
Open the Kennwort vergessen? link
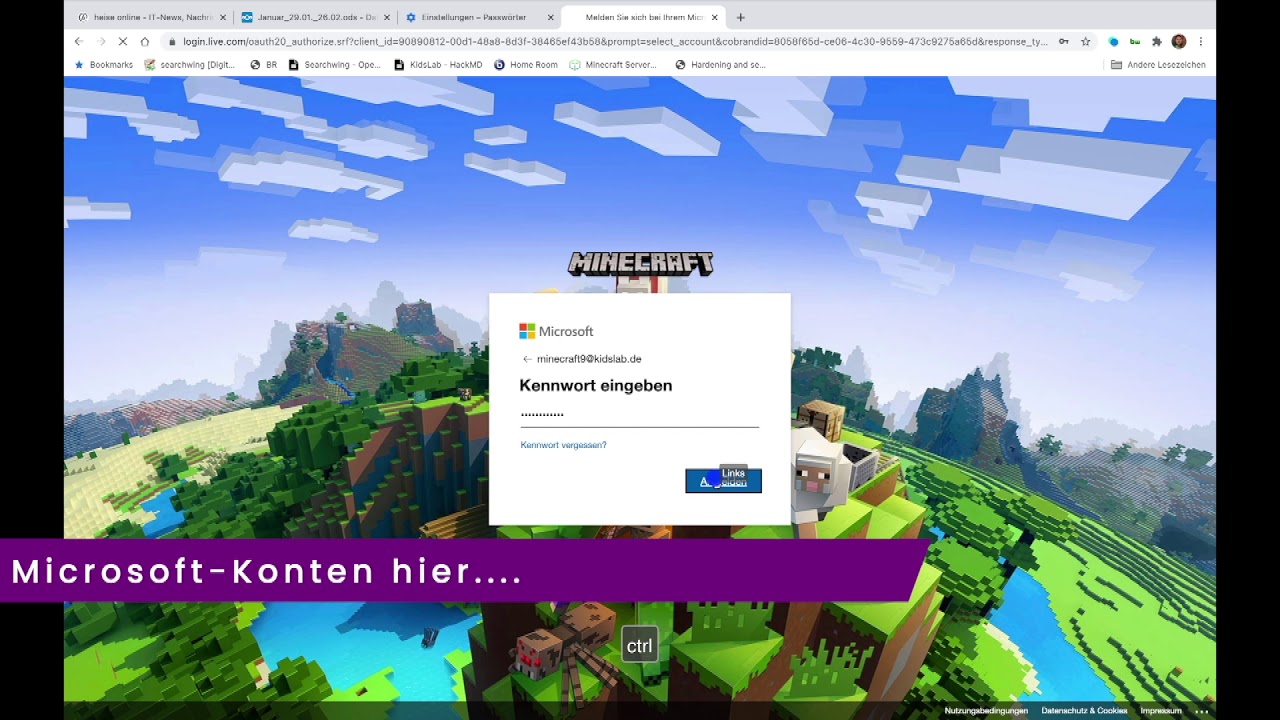pyautogui.click(x=563, y=445)
